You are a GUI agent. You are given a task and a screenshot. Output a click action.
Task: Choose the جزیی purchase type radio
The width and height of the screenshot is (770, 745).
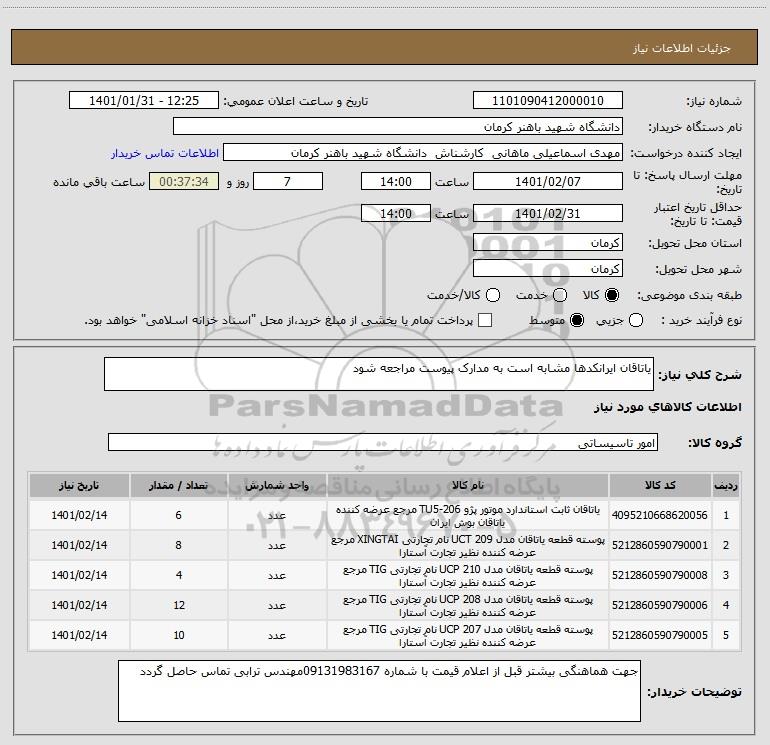(636, 321)
